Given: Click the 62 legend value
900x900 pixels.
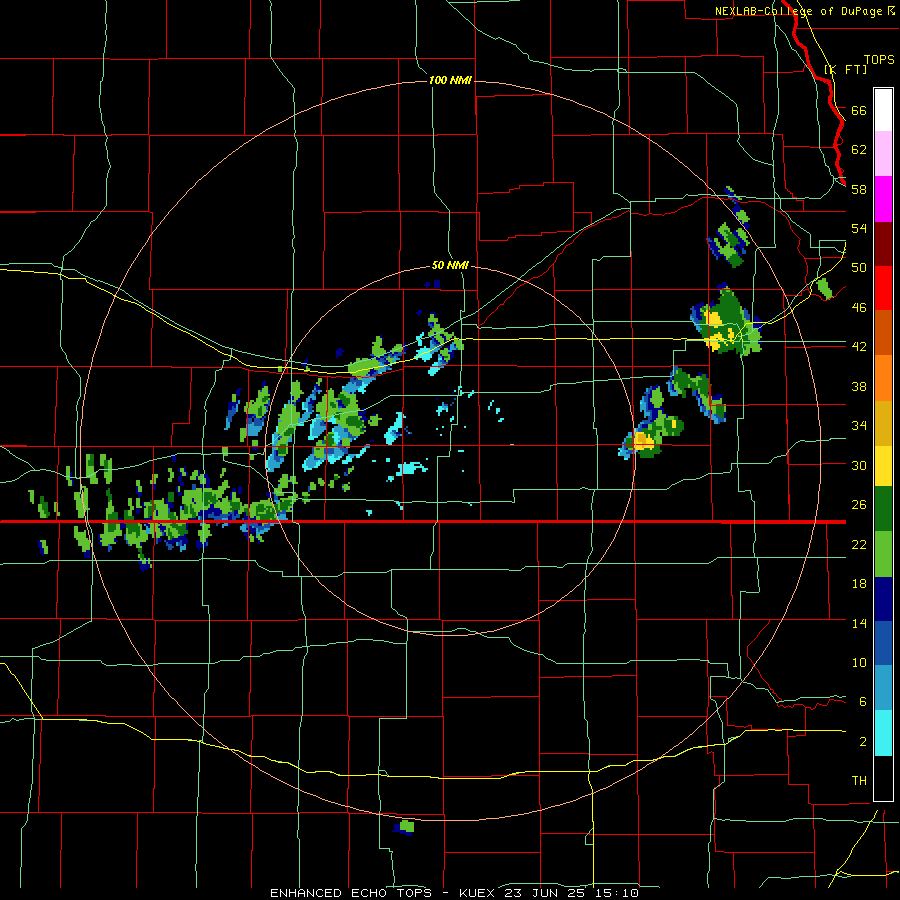Looking at the screenshot, I should point(859,150).
